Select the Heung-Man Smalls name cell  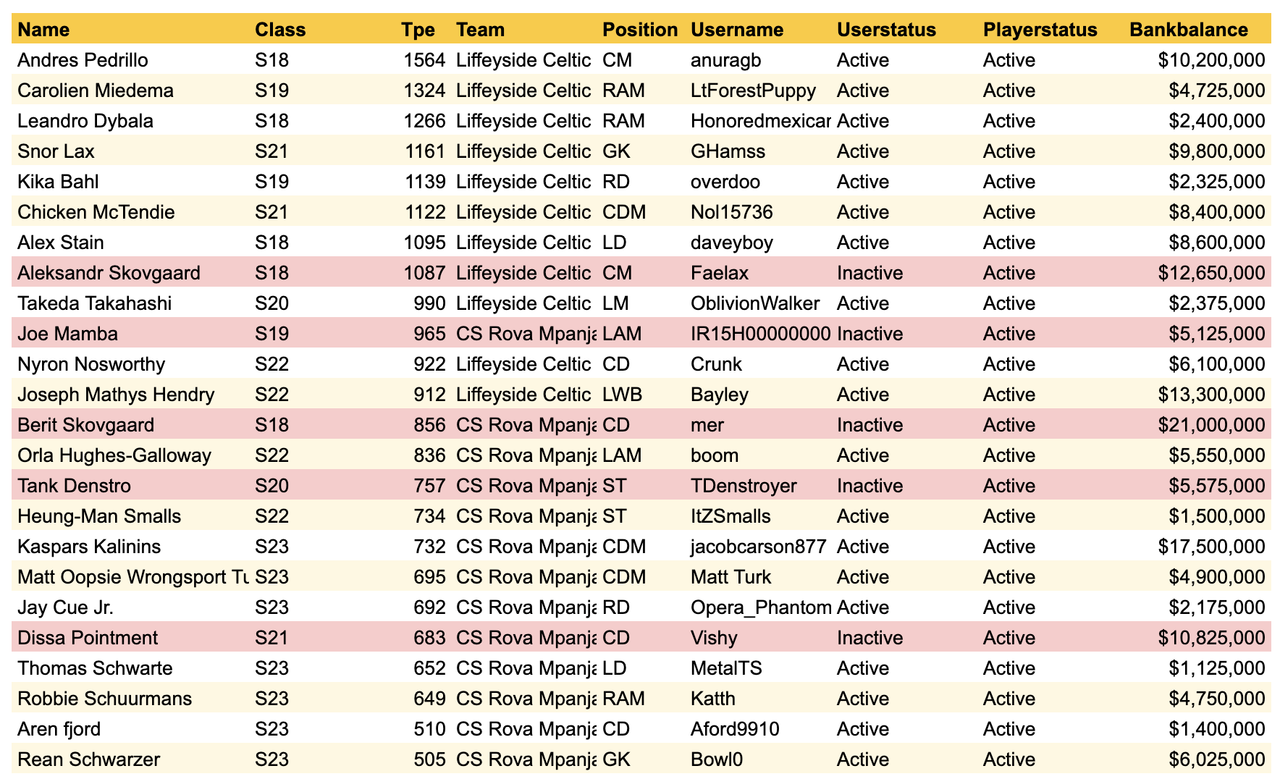[99, 516]
